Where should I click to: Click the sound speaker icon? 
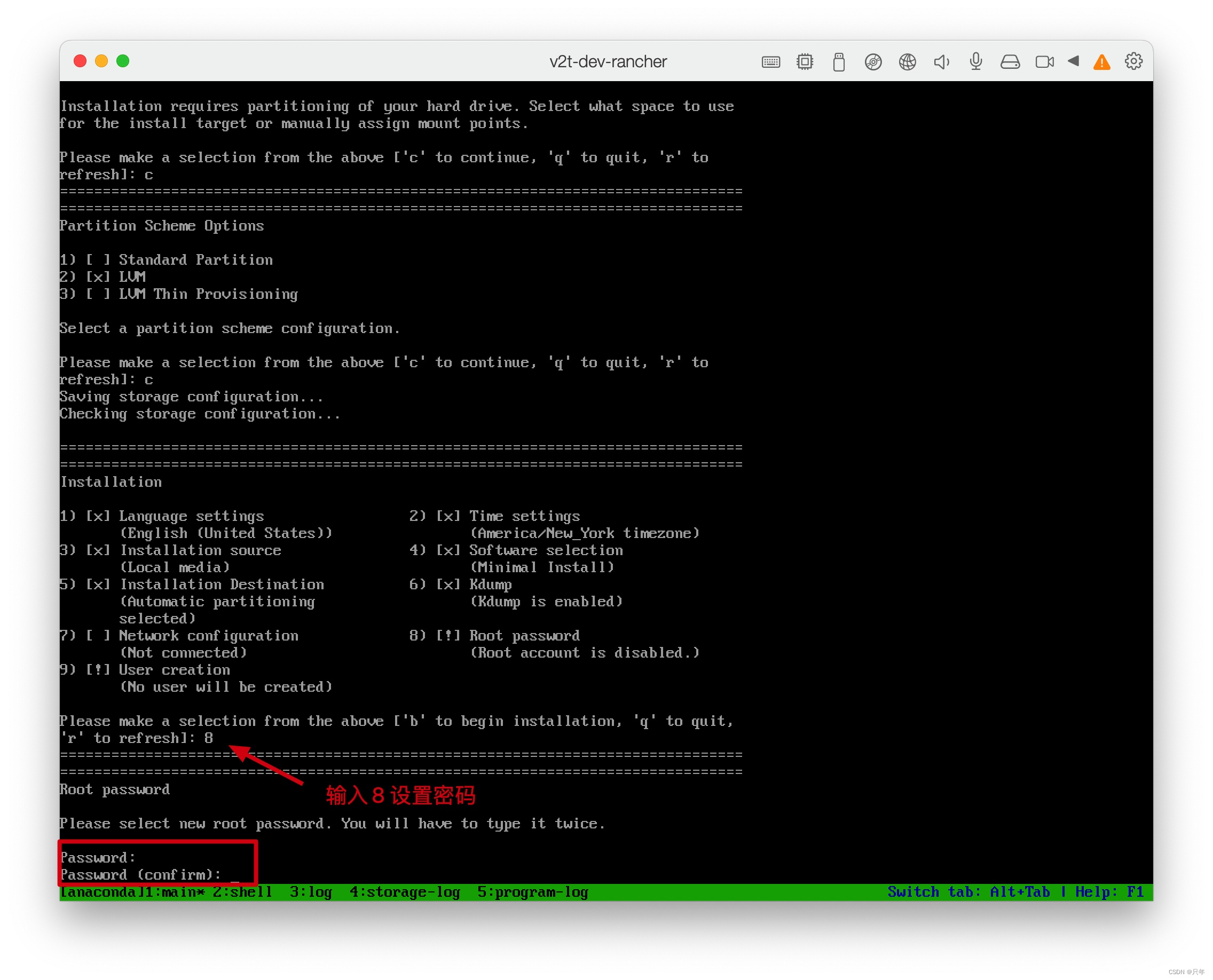pyautogui.click(x=941, y=61)
